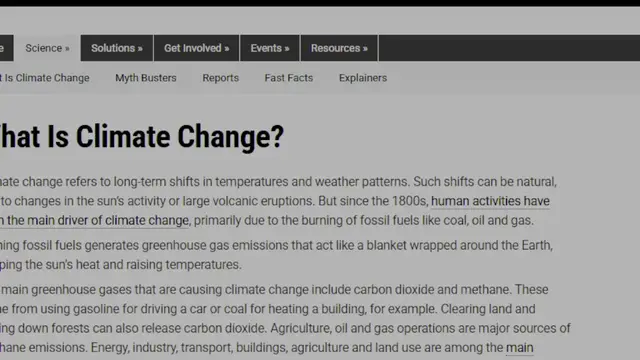
Task: Expand the Get Involved dropdown menu
Action: 196,48
